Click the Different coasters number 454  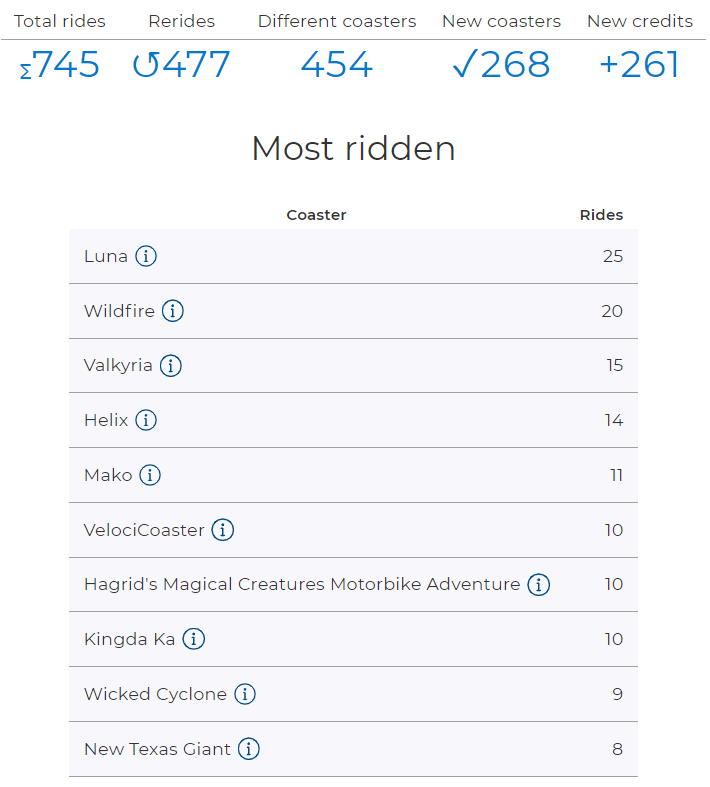[337, 65]
